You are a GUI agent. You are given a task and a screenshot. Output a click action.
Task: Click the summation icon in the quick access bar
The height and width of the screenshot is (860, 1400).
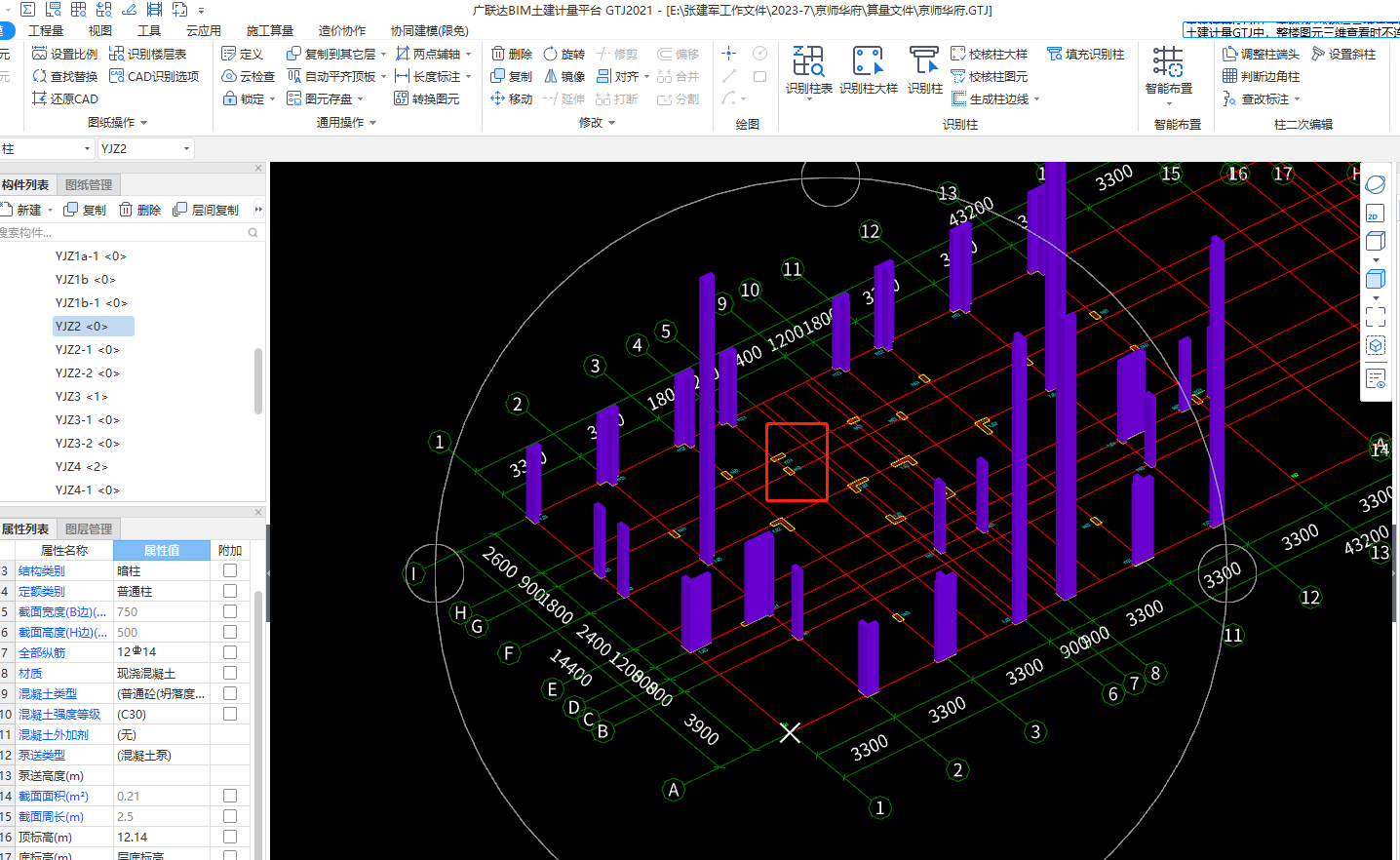pos(27,10)
